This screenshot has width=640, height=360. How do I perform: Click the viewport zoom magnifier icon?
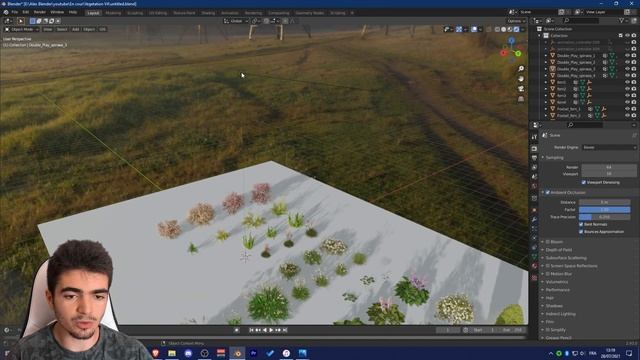pos(521,69)
